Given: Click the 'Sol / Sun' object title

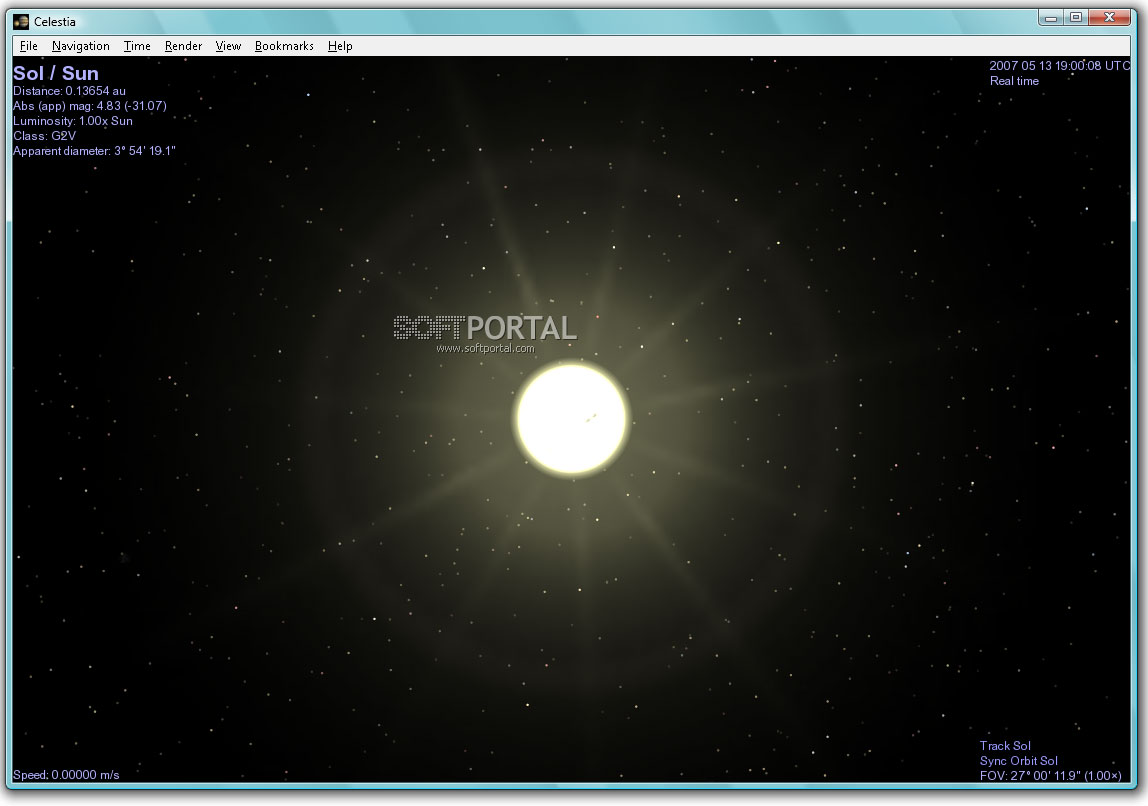Looking at the screenshot, I should pyautogui.click(x=56, y=73).
